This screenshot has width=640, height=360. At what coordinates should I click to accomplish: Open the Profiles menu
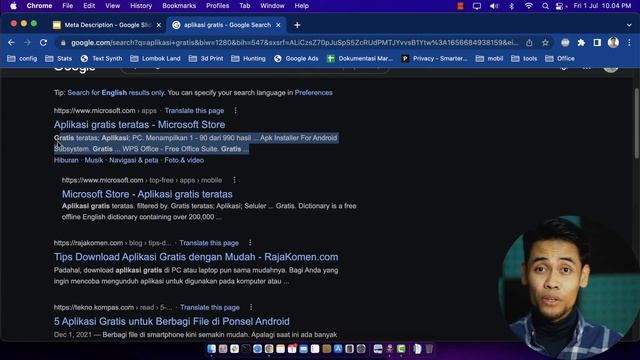click(218, 6)
